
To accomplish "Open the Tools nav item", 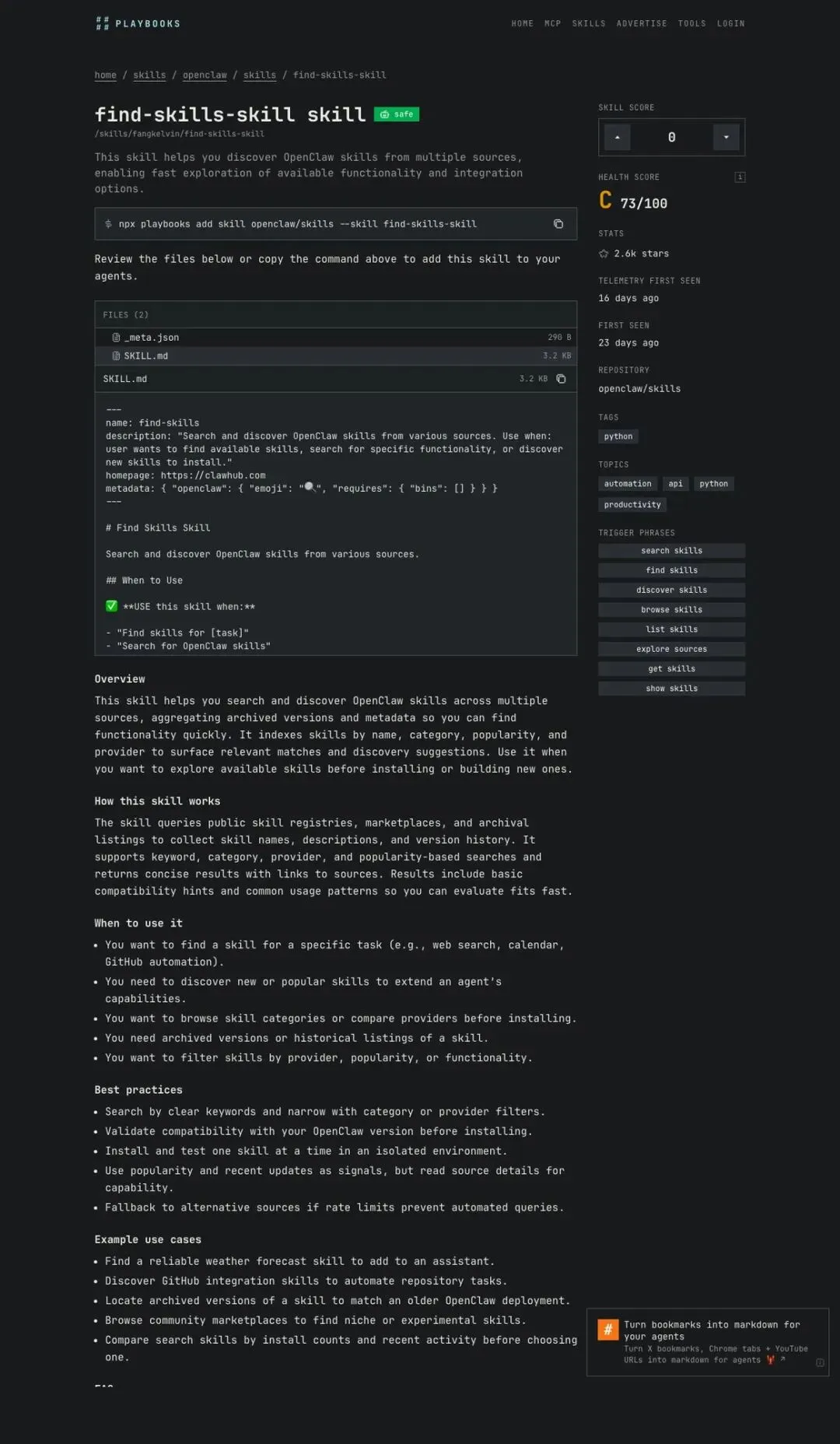I will tap(692, 24).
